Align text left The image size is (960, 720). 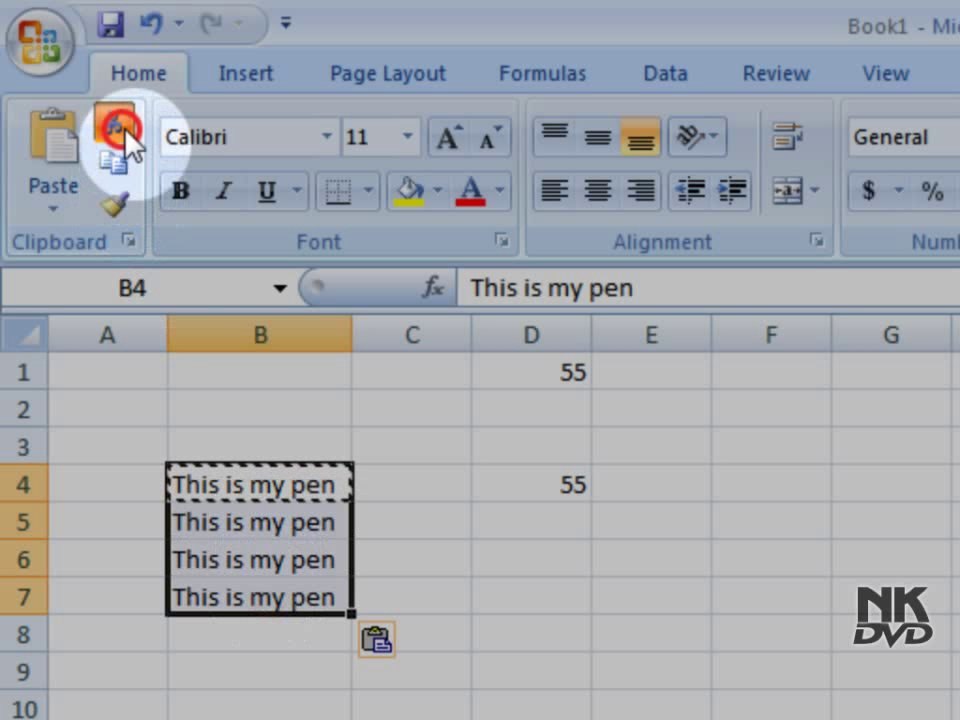[555, 190]
